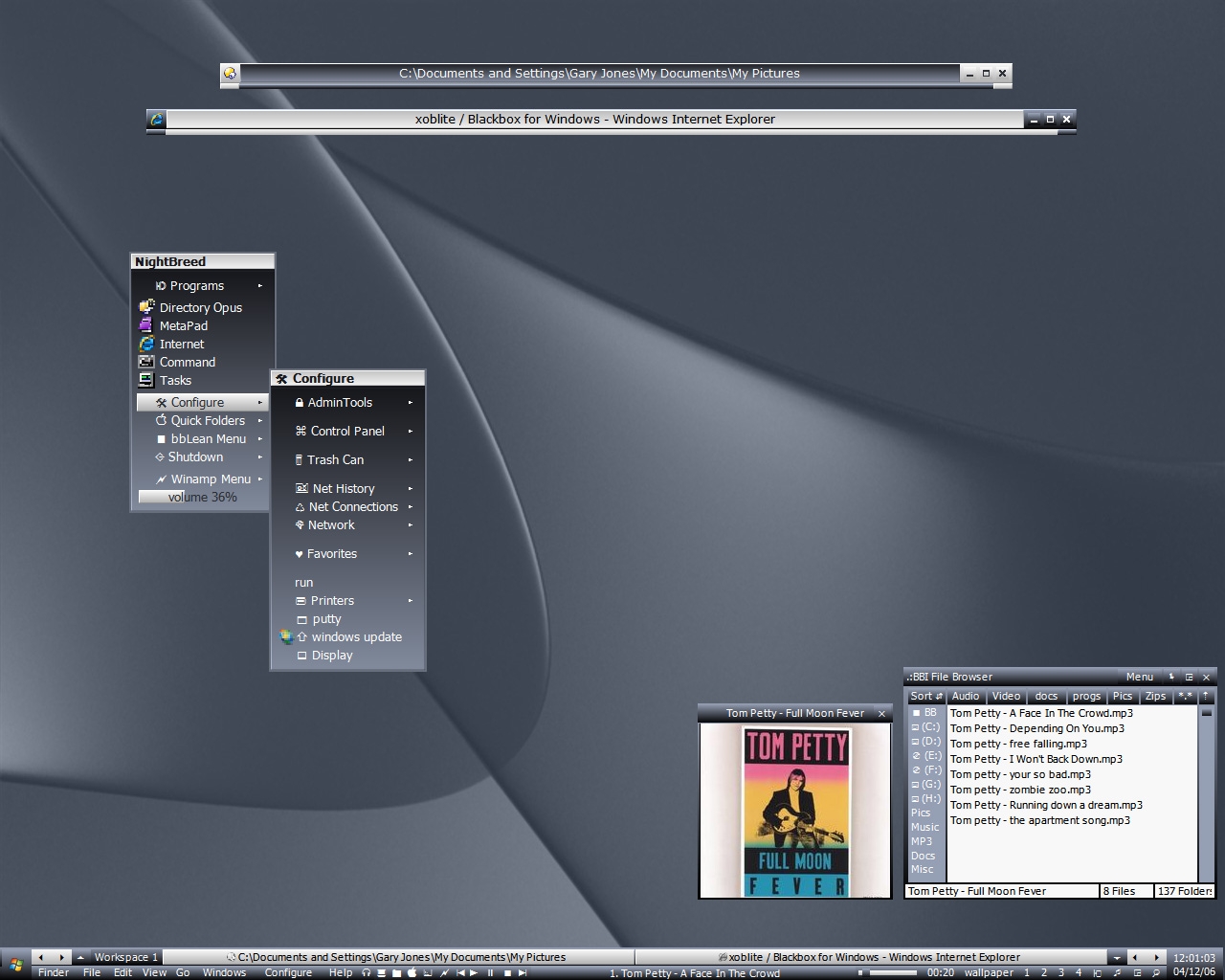Screen dimensions: 1225x980
Task: Switch to the Audio filter tab
Action: click(x=966, y=696)
